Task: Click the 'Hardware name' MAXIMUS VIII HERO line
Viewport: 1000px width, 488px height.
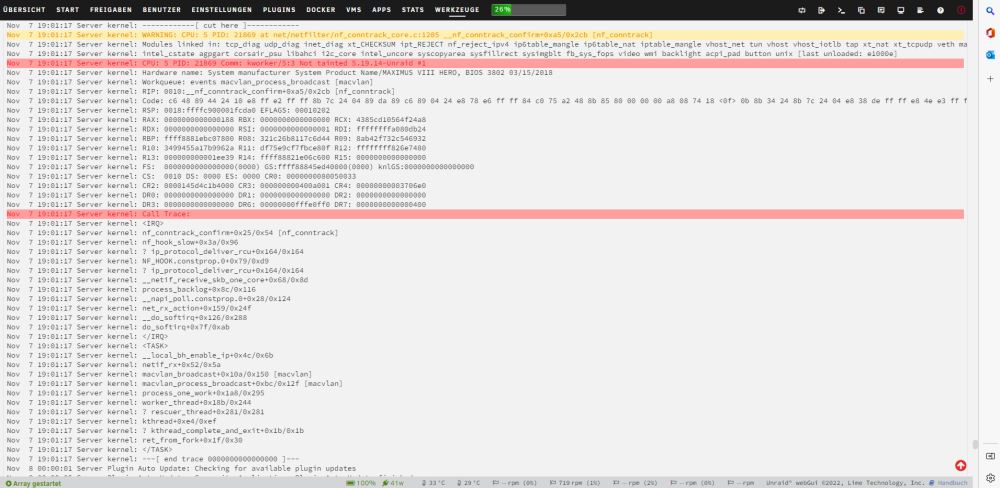Action: 279,73
